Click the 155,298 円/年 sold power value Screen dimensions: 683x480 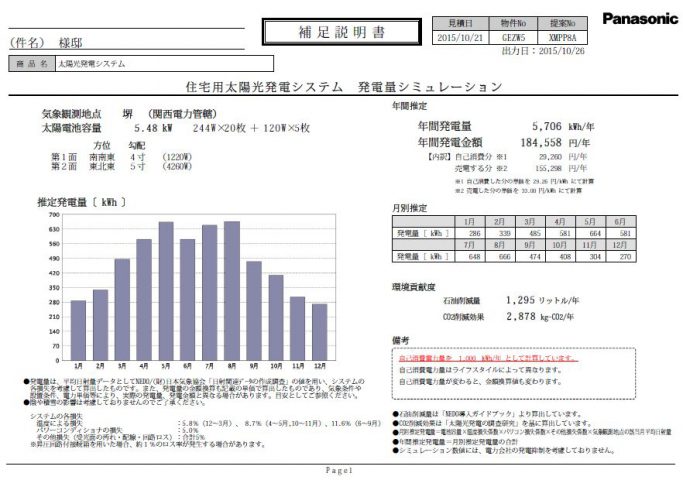point(561,168)
